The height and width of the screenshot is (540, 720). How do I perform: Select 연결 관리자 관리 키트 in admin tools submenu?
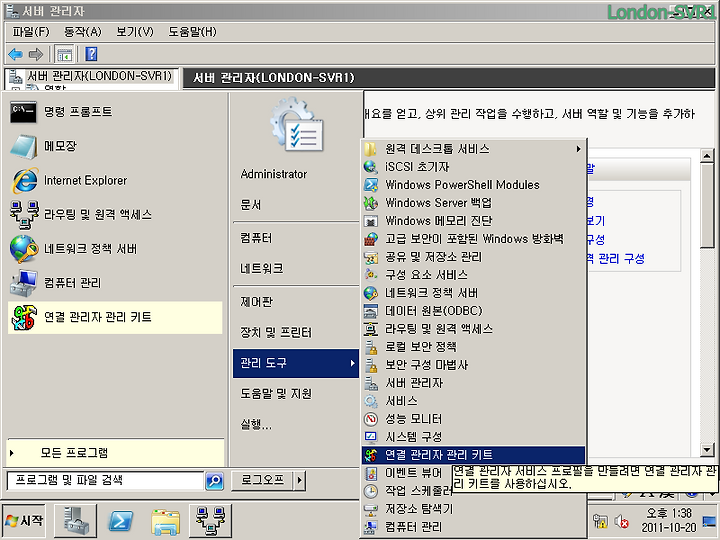(473, 455)
